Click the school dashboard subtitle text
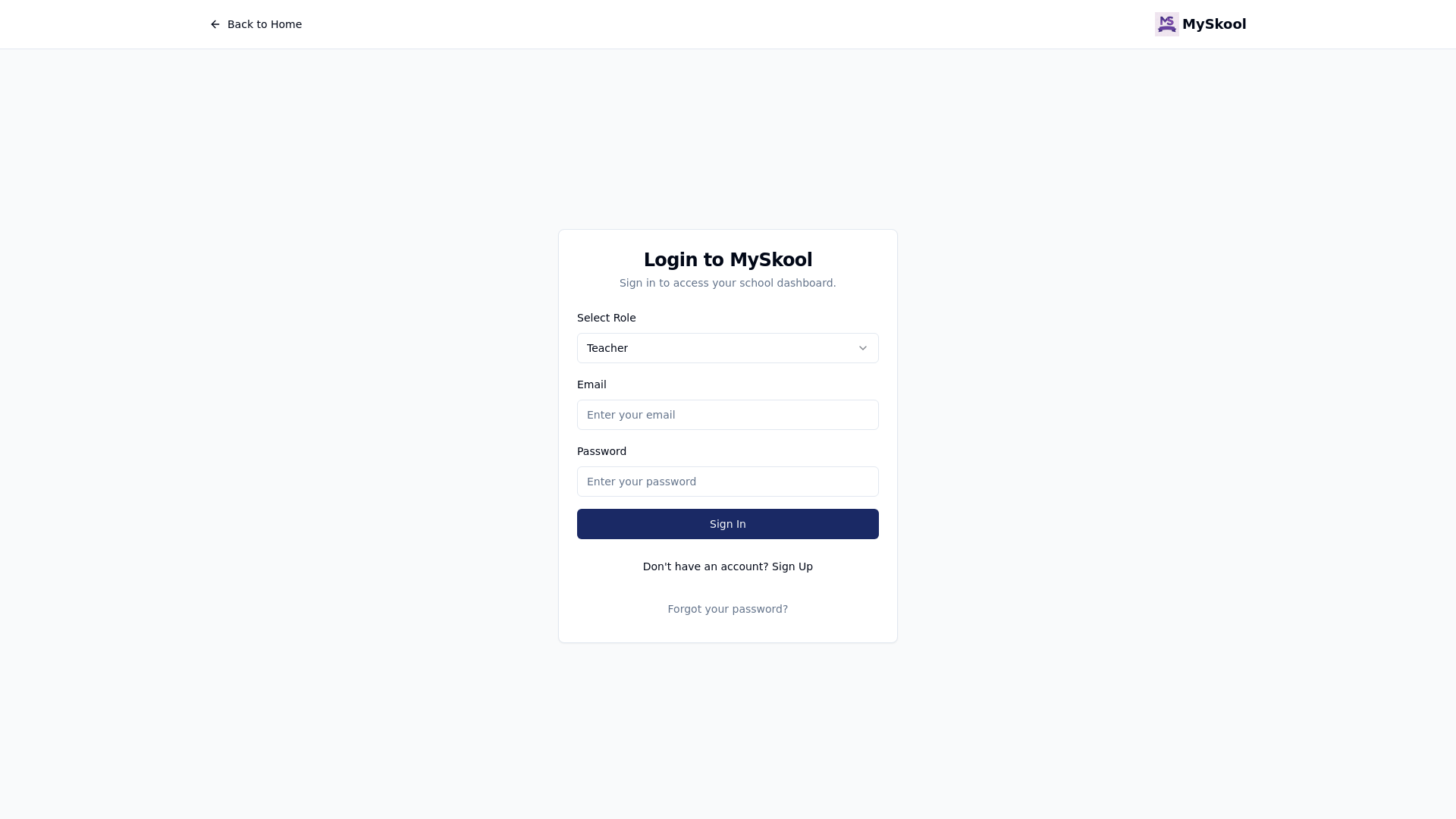 tap(727, 283)
